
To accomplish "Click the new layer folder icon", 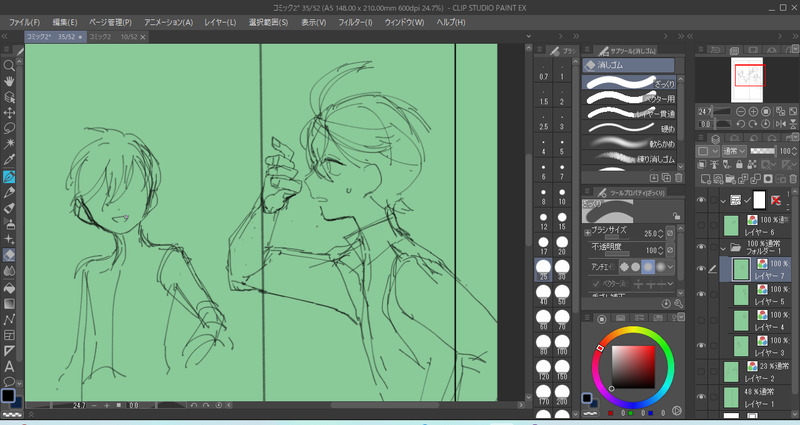I will click(730, 179).
